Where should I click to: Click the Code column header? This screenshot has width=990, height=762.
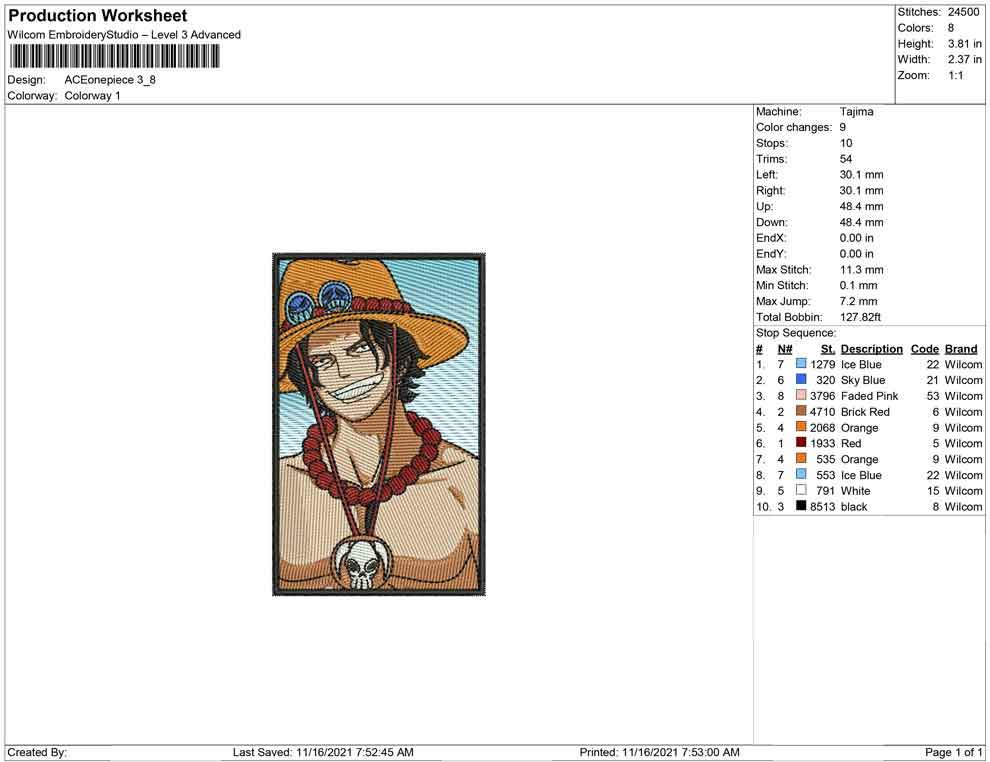924,349
